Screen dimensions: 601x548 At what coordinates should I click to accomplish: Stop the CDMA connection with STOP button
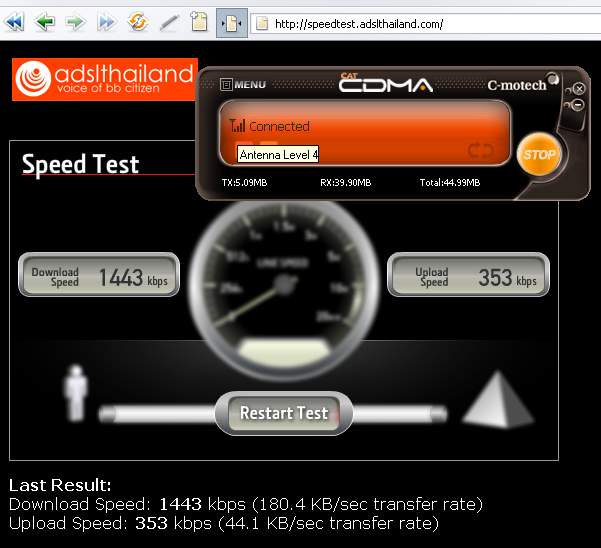pos(539,154)
